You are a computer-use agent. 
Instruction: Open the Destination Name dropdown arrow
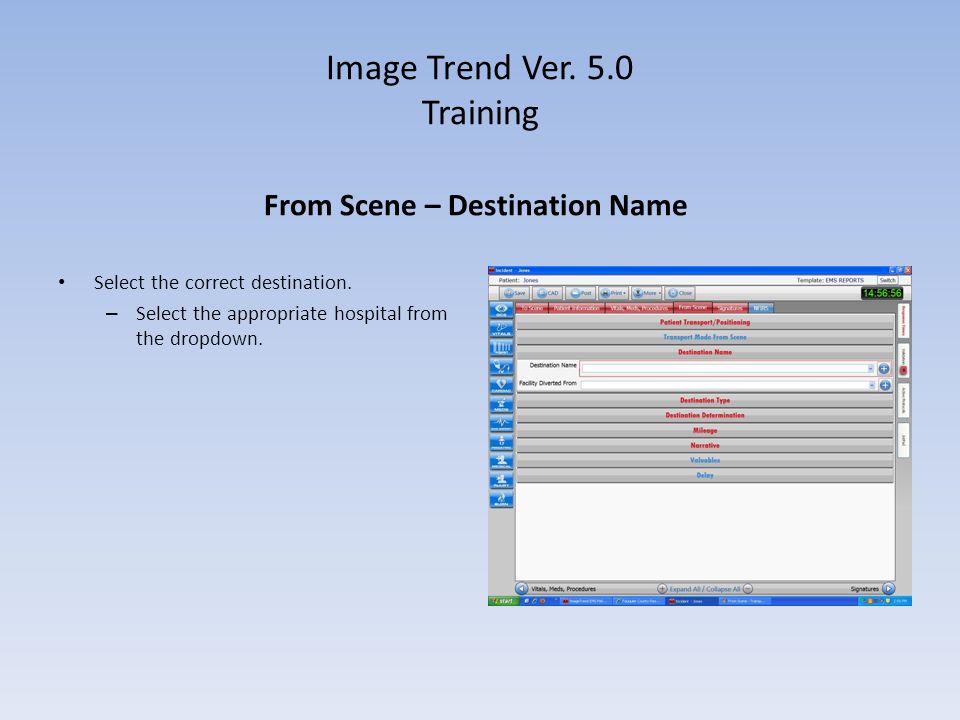(x=870, y=369)
